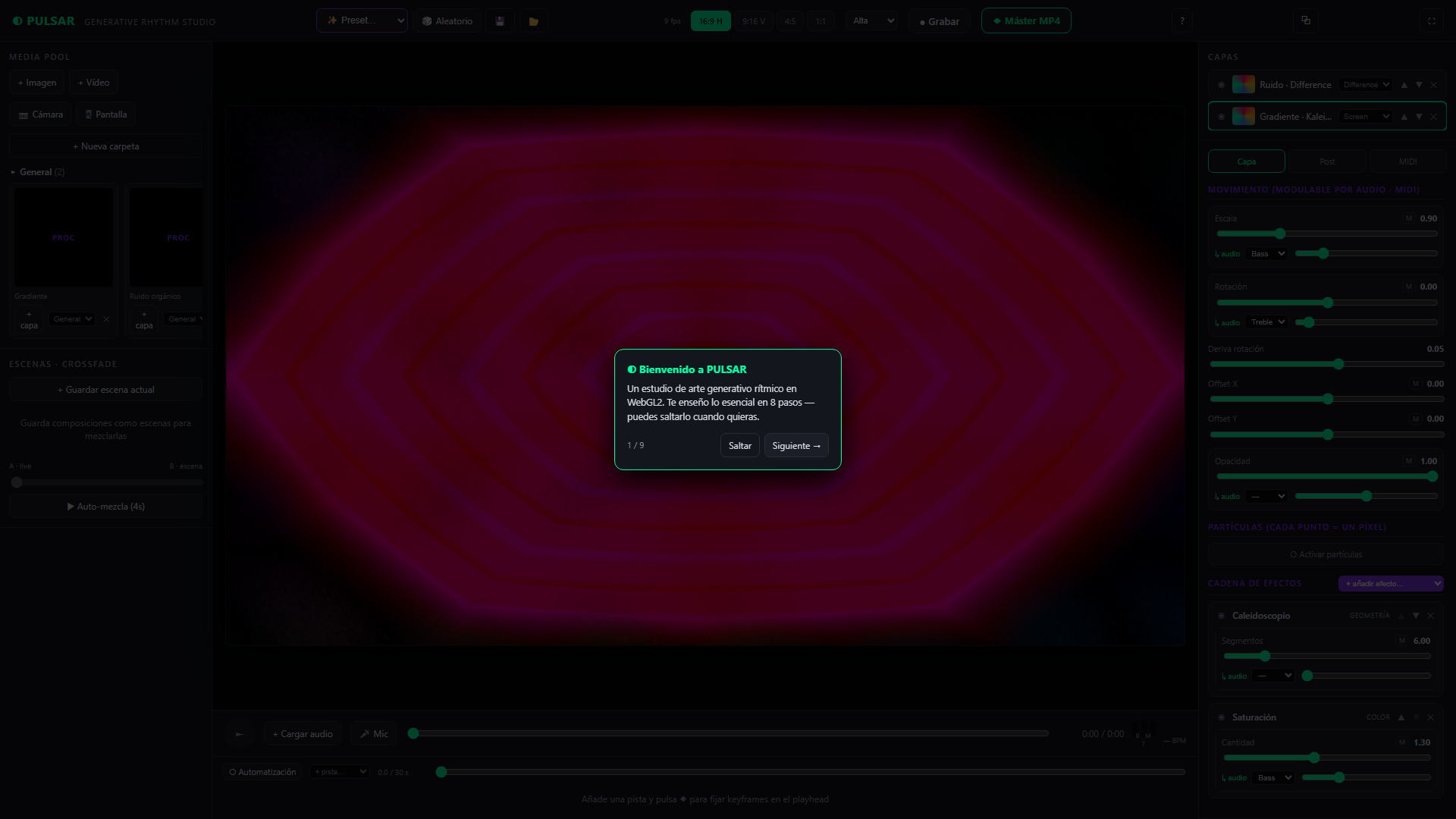Toggle the Caleidoscopio effect on or off
This screenshot has width=1456, height=819.
(1221, 616)
